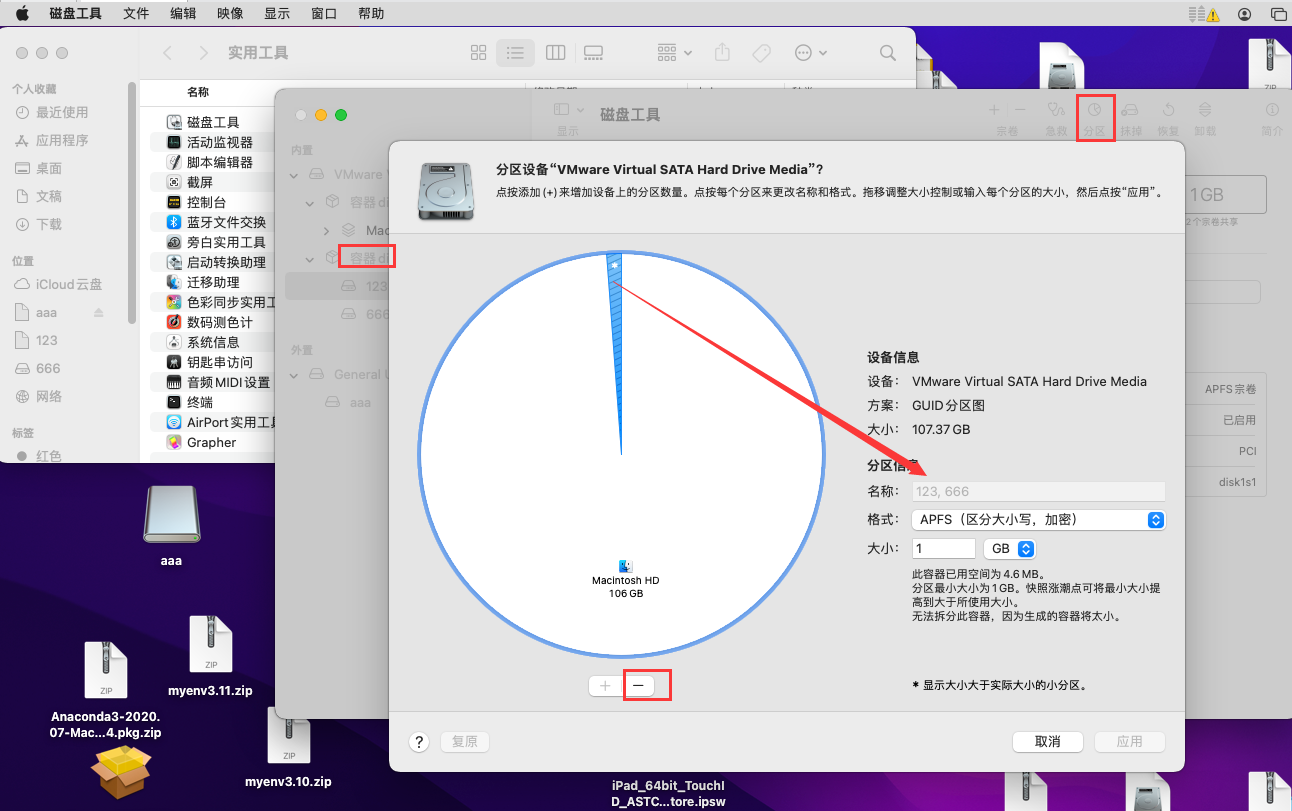This screenshot has height=811, width=1292.
Task: Select 钥匙串访问 in the Finder list
Action: [220, 362]
